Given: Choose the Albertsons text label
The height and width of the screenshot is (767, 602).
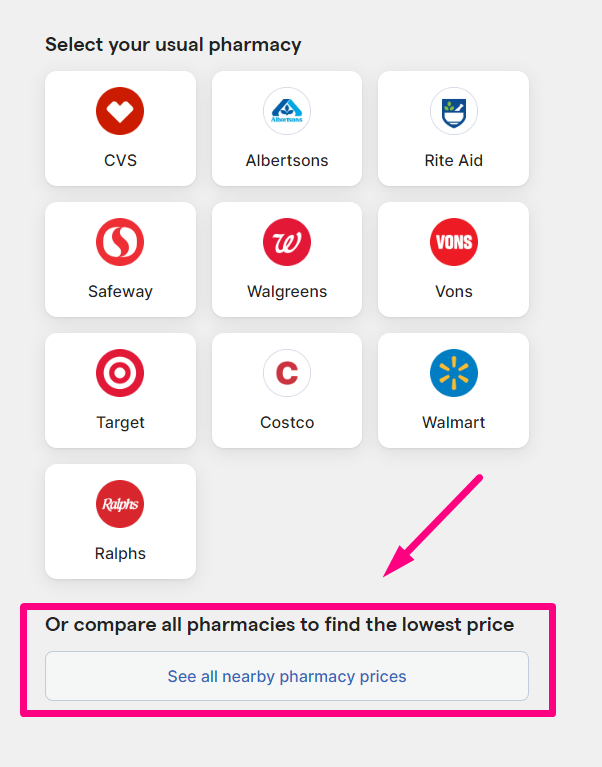Looking at the screenshot, I should tap(287, 160).
